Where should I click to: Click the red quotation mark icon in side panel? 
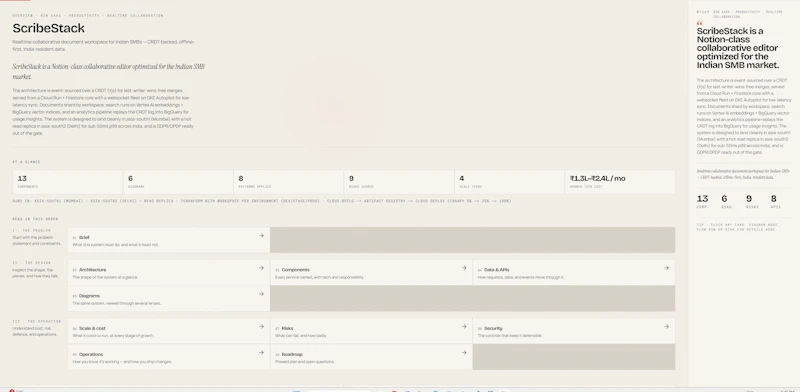tap(699, 23)
